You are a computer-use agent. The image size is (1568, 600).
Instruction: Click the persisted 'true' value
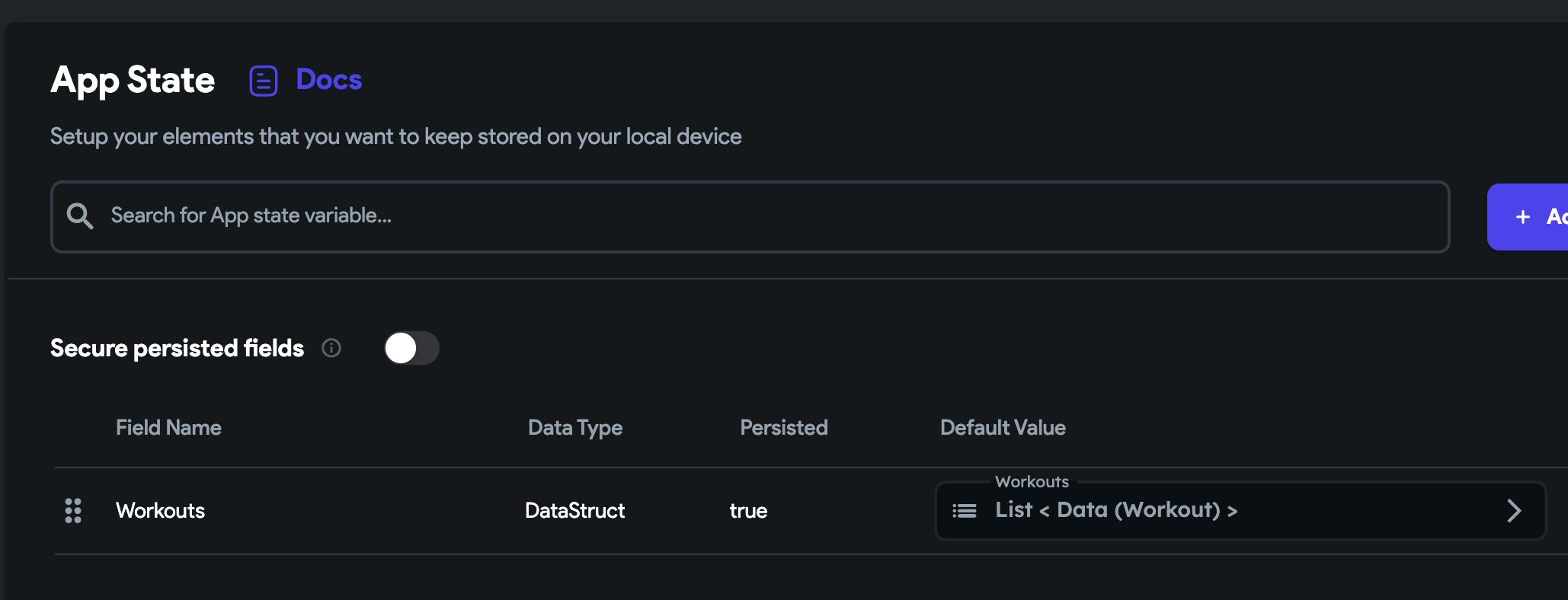[x=748, y=510]
